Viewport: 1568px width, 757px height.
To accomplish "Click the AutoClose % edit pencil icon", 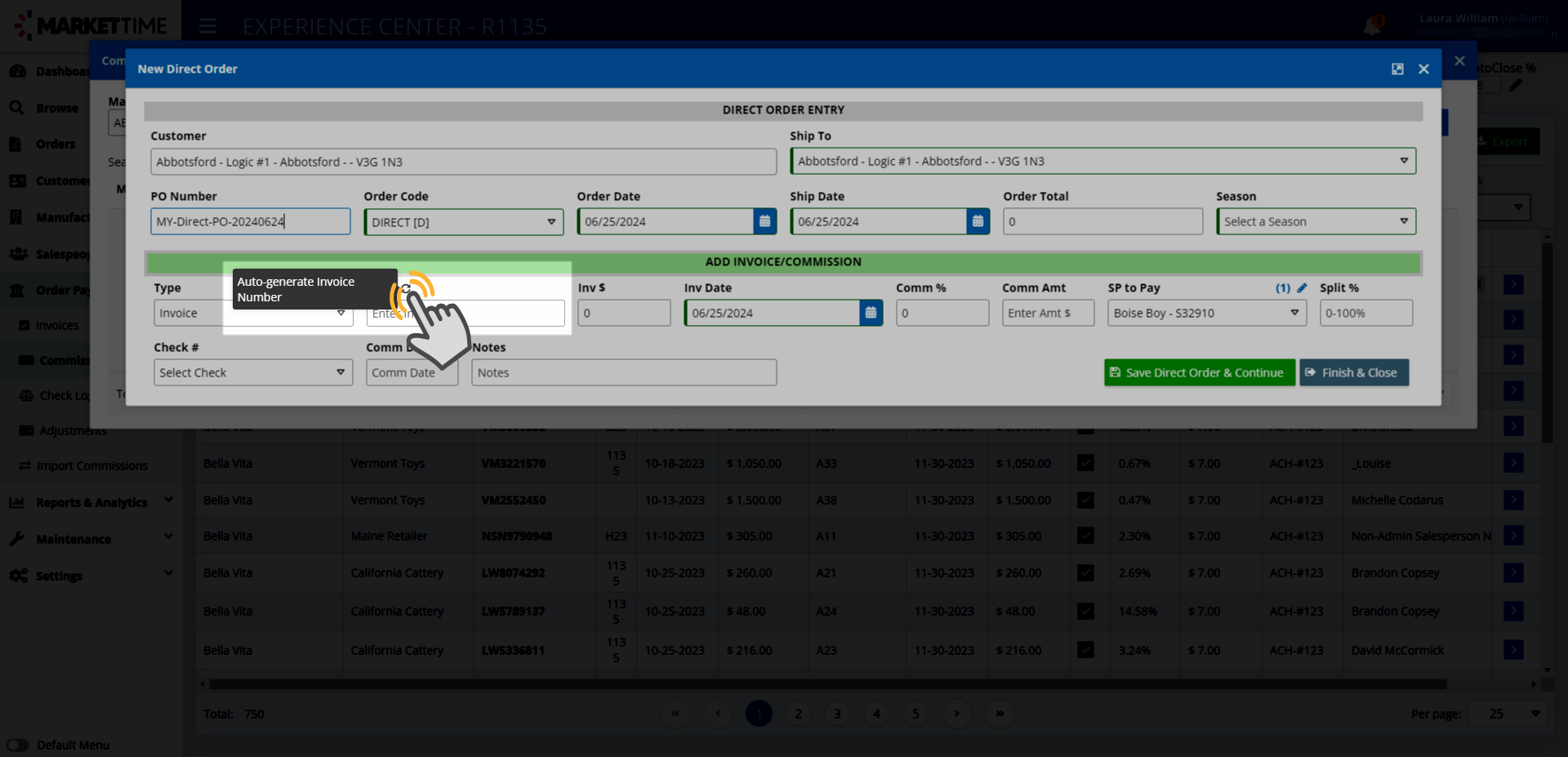I will point(1516,85).
